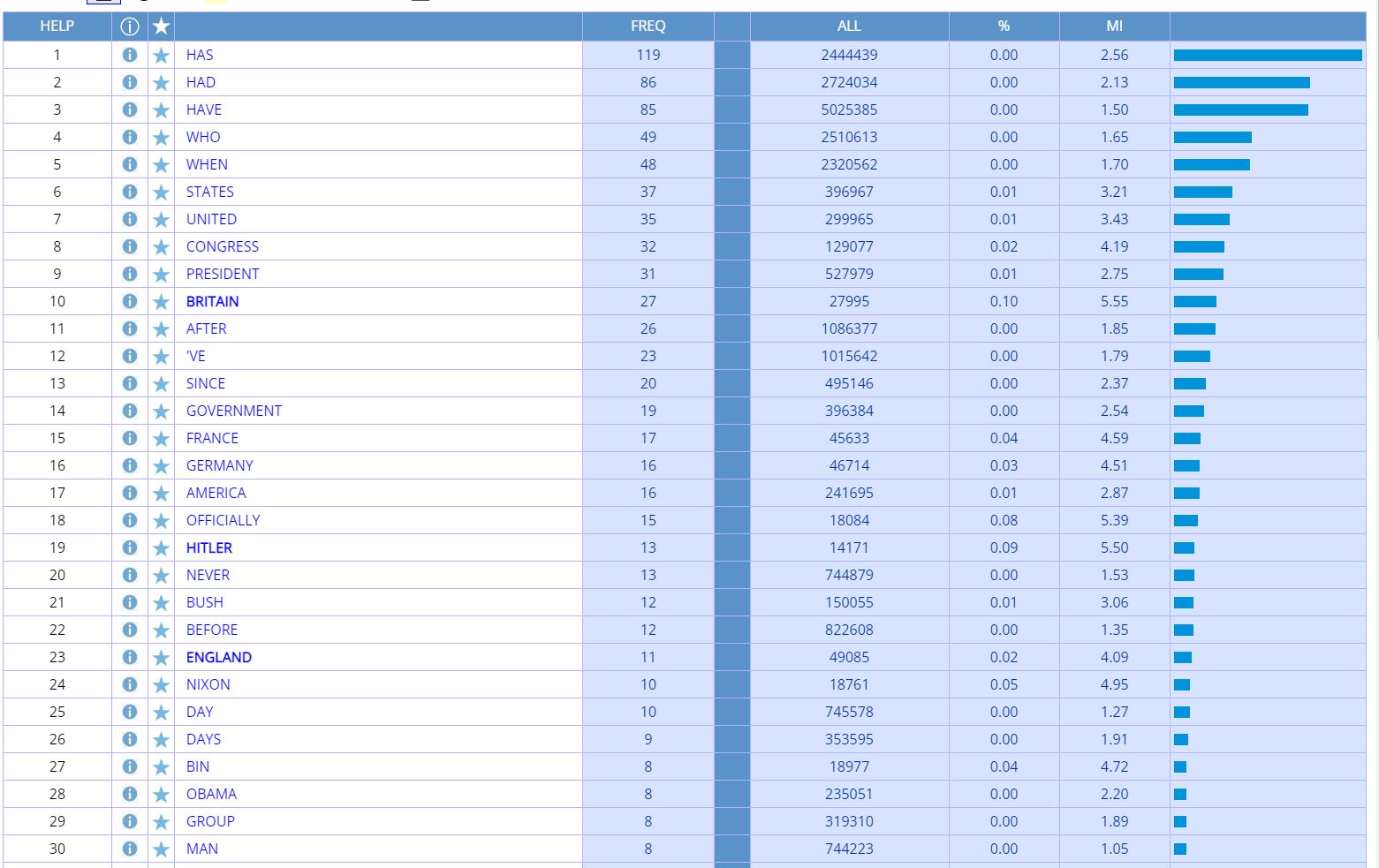Screen dimensions: 1379x868
Task: Click the info icon next to GOVERNMENT
Action: point(130,411)
